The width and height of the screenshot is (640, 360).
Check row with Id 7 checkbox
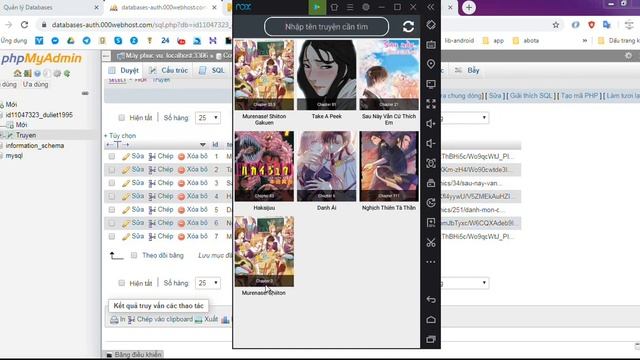pyautogui.click(x=111, y=236)
